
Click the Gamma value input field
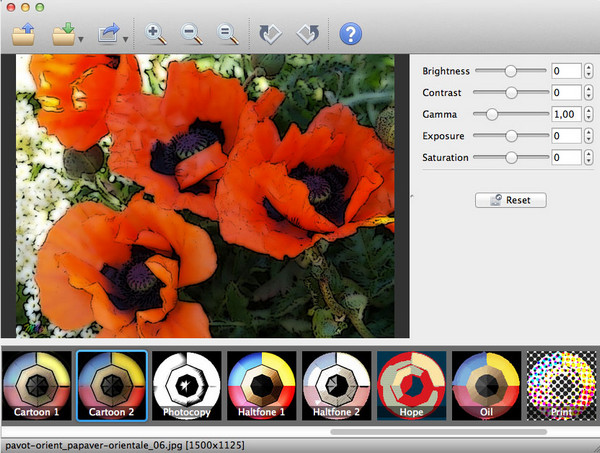(x=566, y=114)
